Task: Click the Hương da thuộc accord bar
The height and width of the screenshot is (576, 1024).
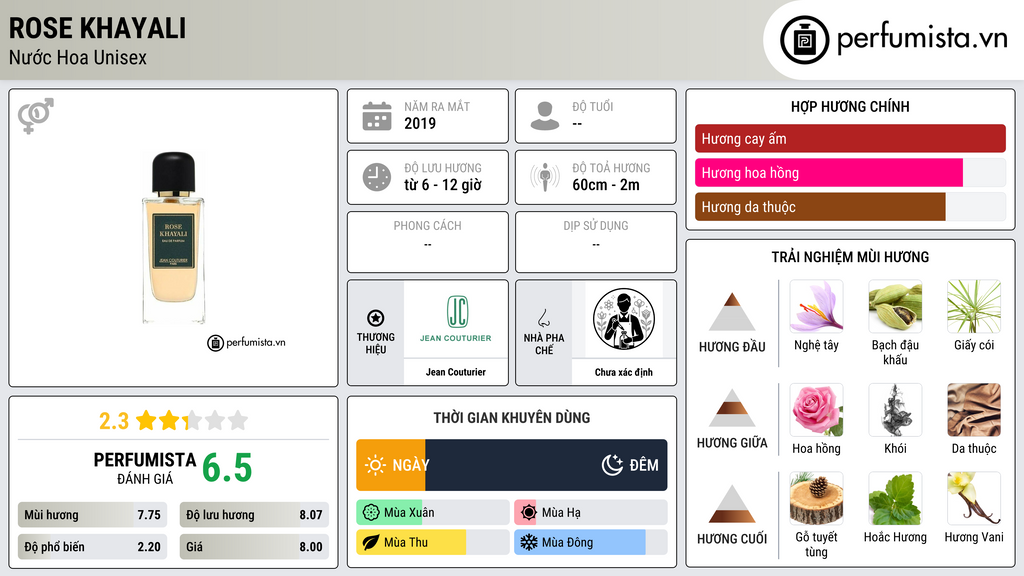Action: (850, 207)
